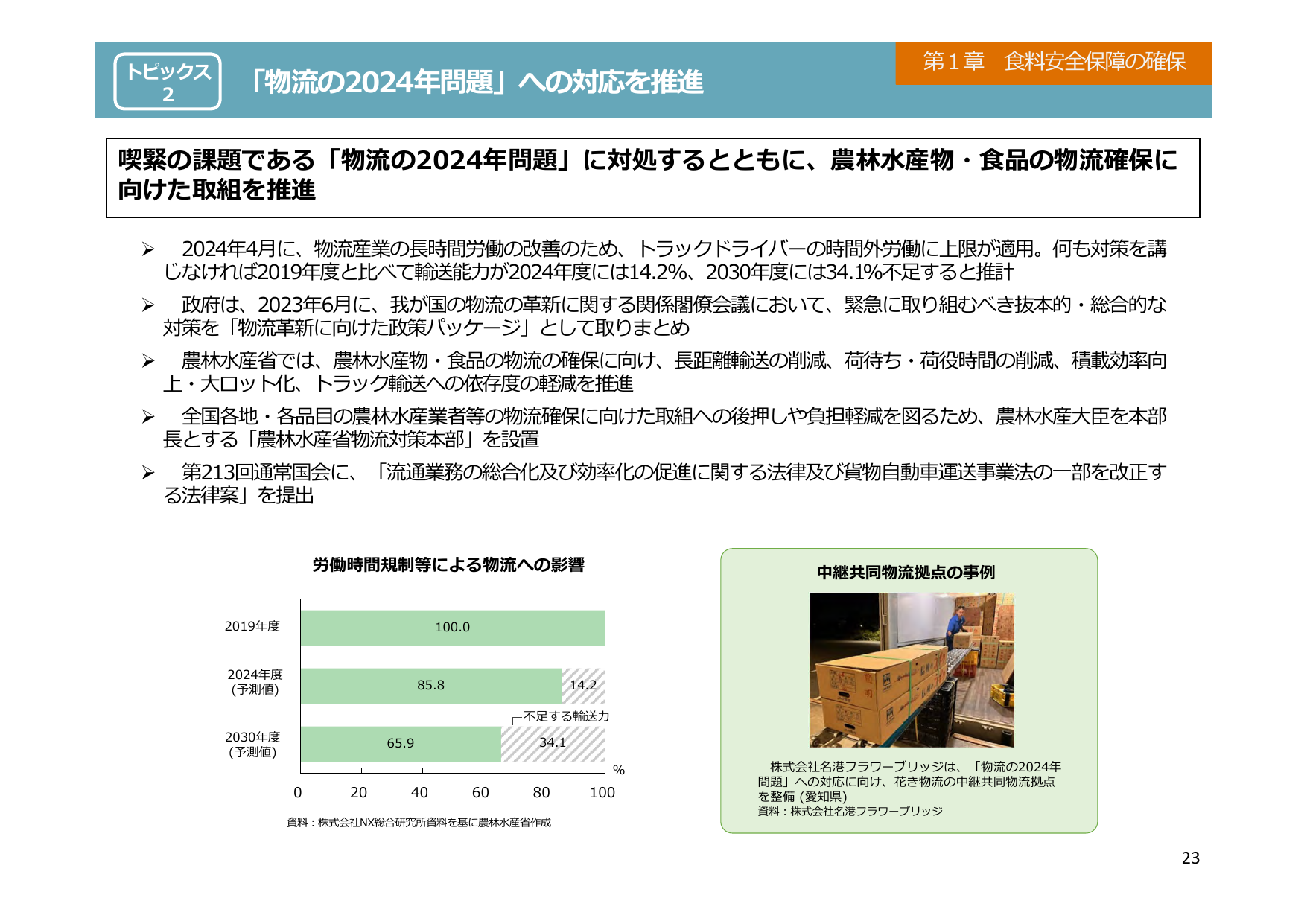Click the chart title 労働時間規制等による物流への影響
Screen dimensions: 1307x924
point(448,565)
